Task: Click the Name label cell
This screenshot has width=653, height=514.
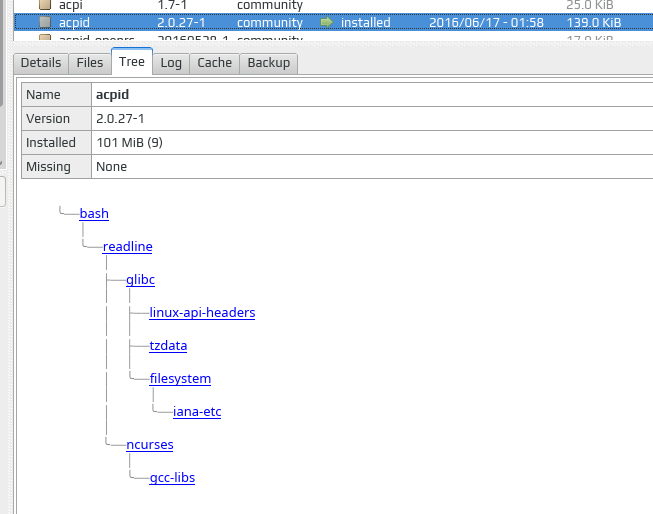Action: (56, 95)
